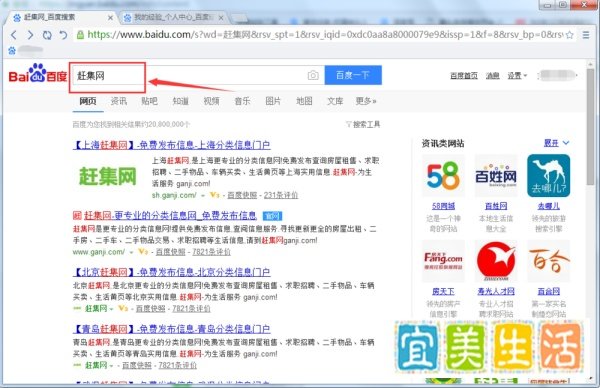600x388 pixels.
Task: Select the 地图 search category
Action: pos(304,101)
